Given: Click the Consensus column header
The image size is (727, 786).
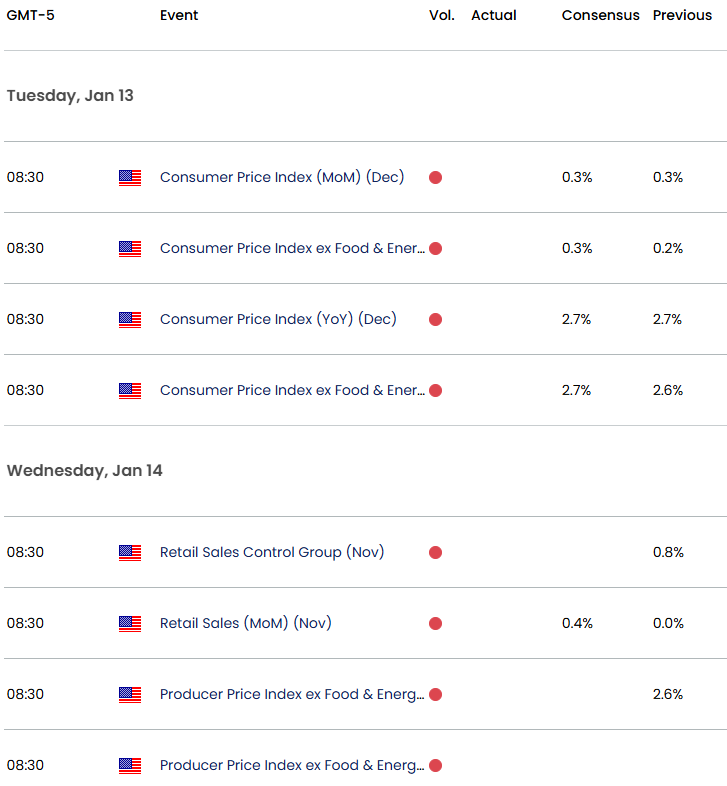Looking at the screenshot, I should point(600,15).
